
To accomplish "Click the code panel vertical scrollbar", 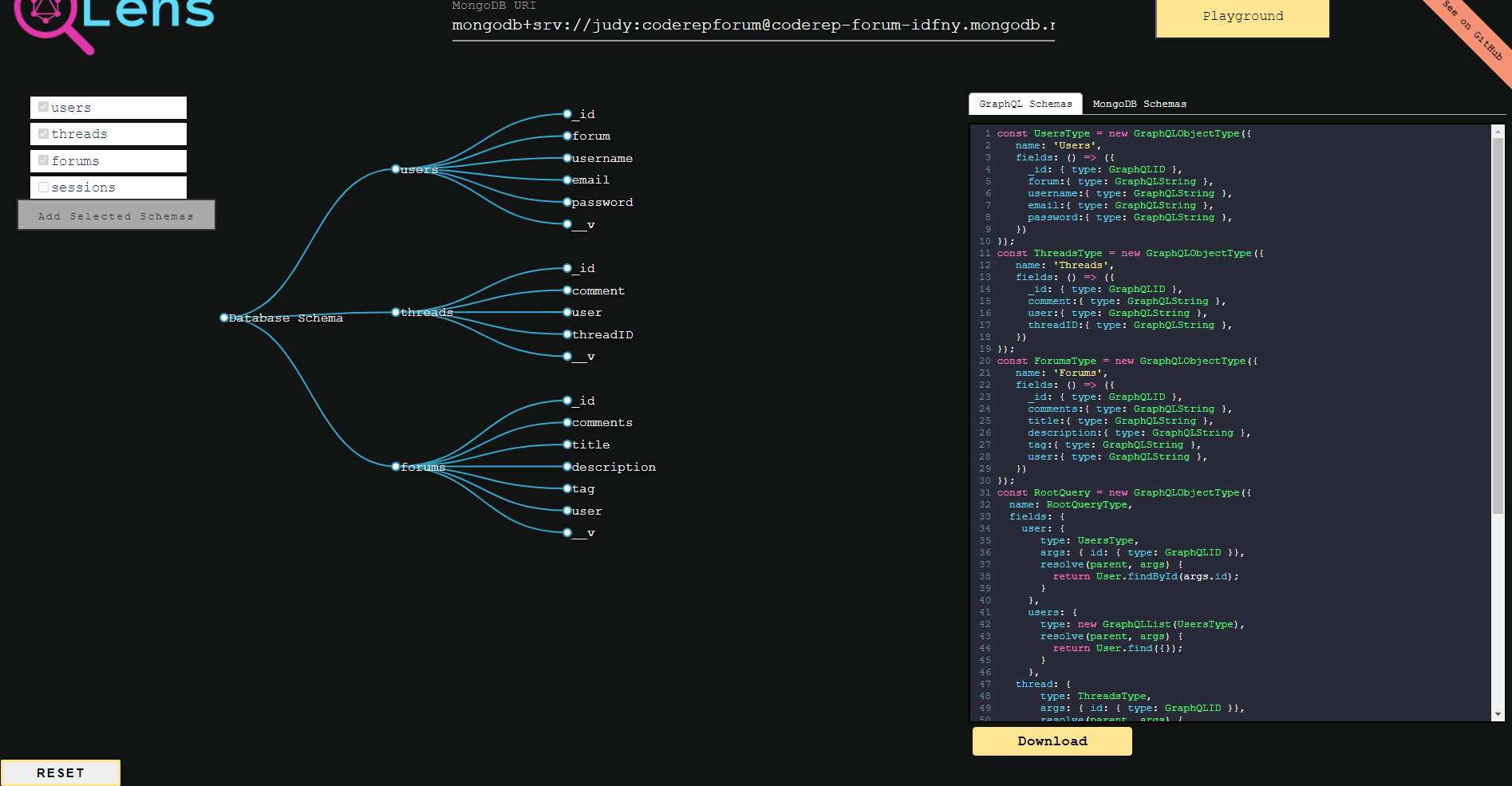I will pyautogui.click(x=1498, y=327).
